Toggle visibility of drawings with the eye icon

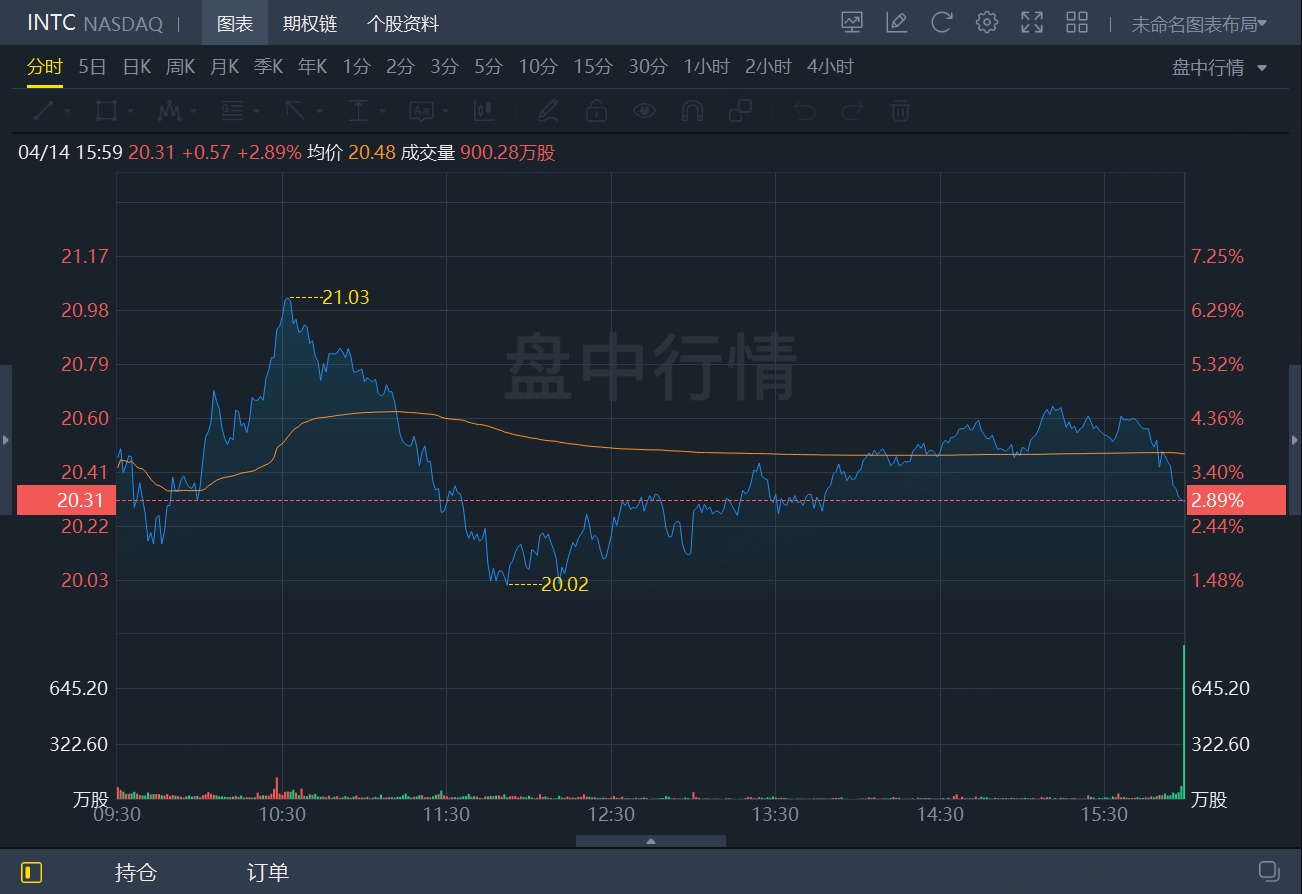pos(644,111)
